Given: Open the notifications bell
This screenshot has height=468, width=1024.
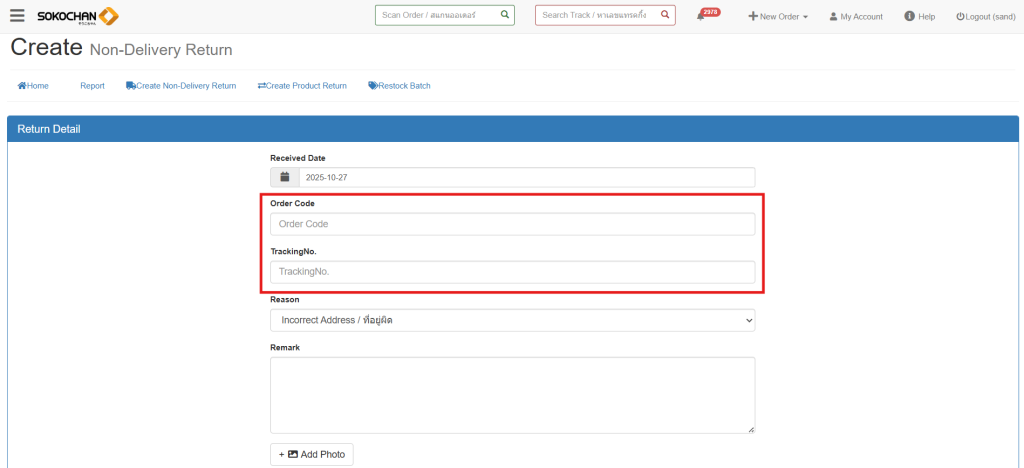Looking at the screenshot, I should pyautogui.click(x=701, y=17).
